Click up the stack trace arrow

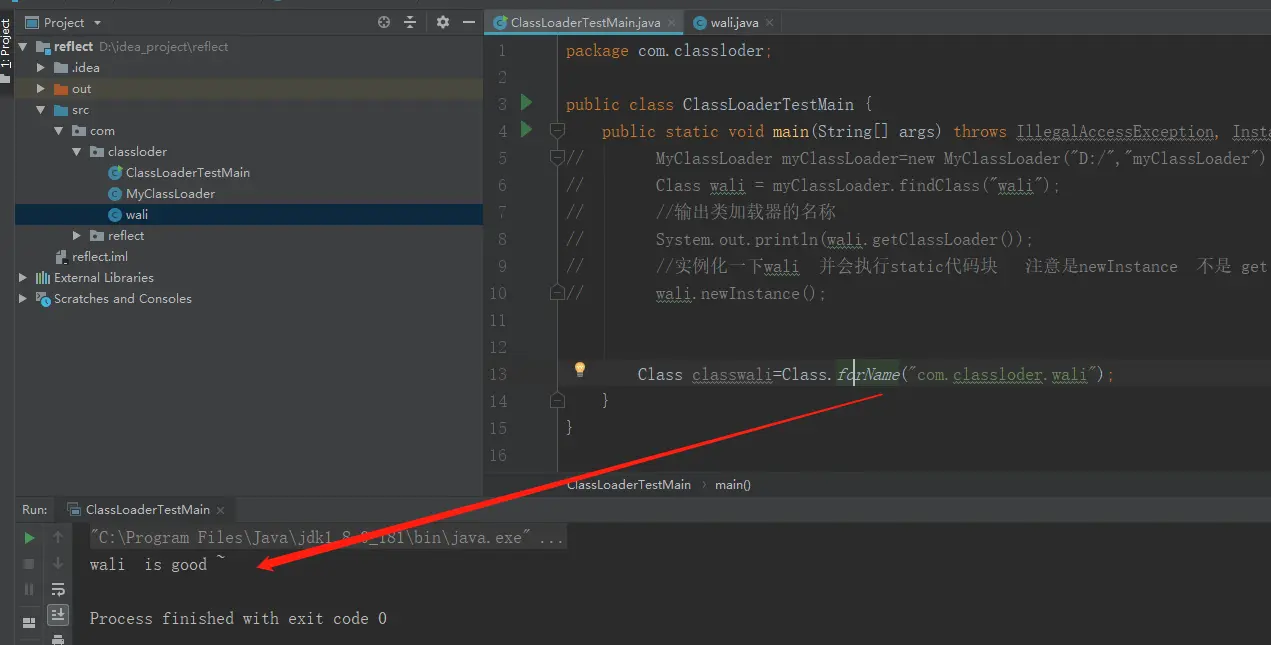click(x=58, y=538)
